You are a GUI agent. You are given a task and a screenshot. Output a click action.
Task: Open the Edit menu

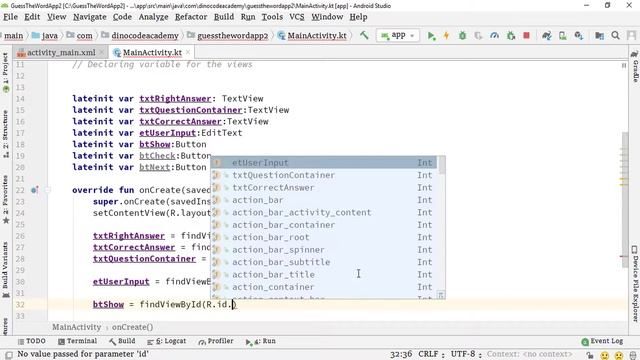point(32,17)
